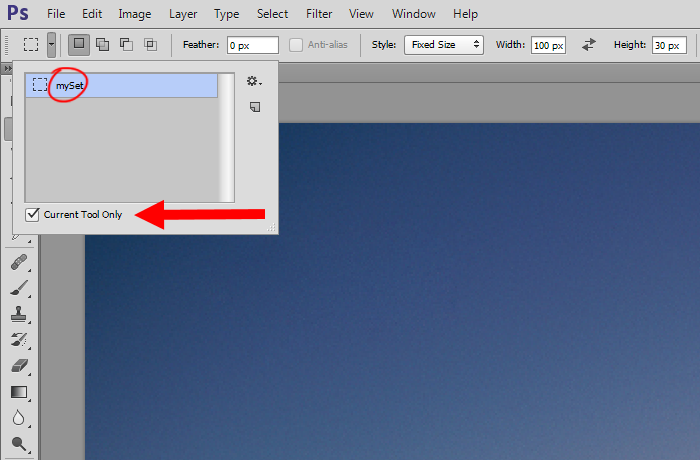The height and width of the screenshot is (460, 700).
Task: Toggle the Anti-alias checkbox
Action: pos(296,45)
